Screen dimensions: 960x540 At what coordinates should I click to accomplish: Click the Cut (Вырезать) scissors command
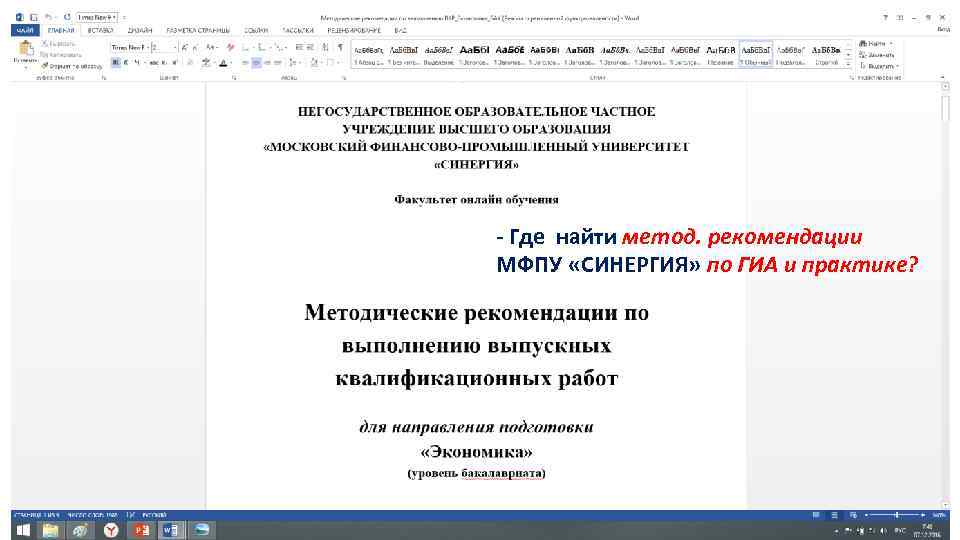pos(58,44)
